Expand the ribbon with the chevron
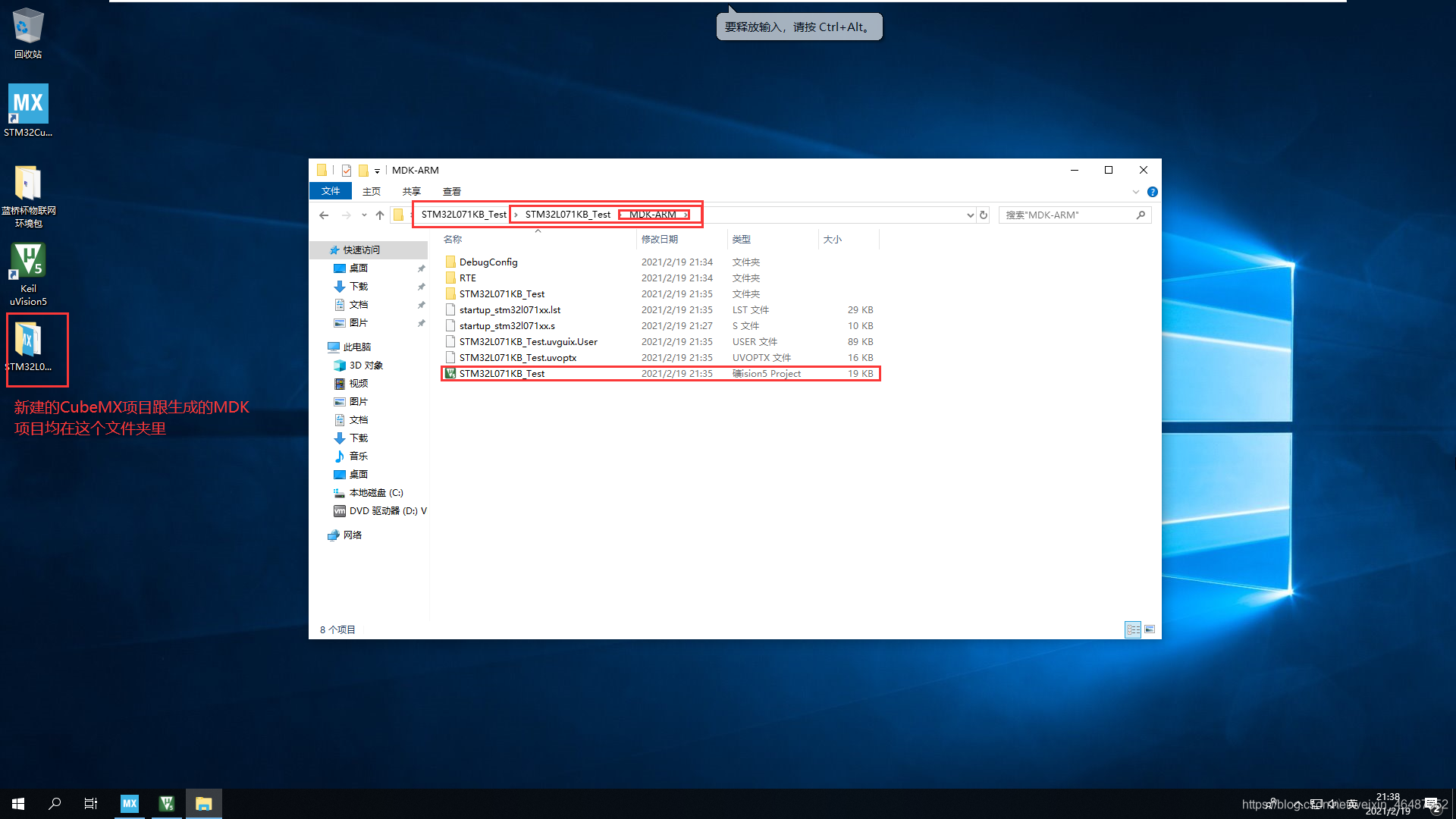The width and height of the screenshot is (1456, 819). [1135, 192]
